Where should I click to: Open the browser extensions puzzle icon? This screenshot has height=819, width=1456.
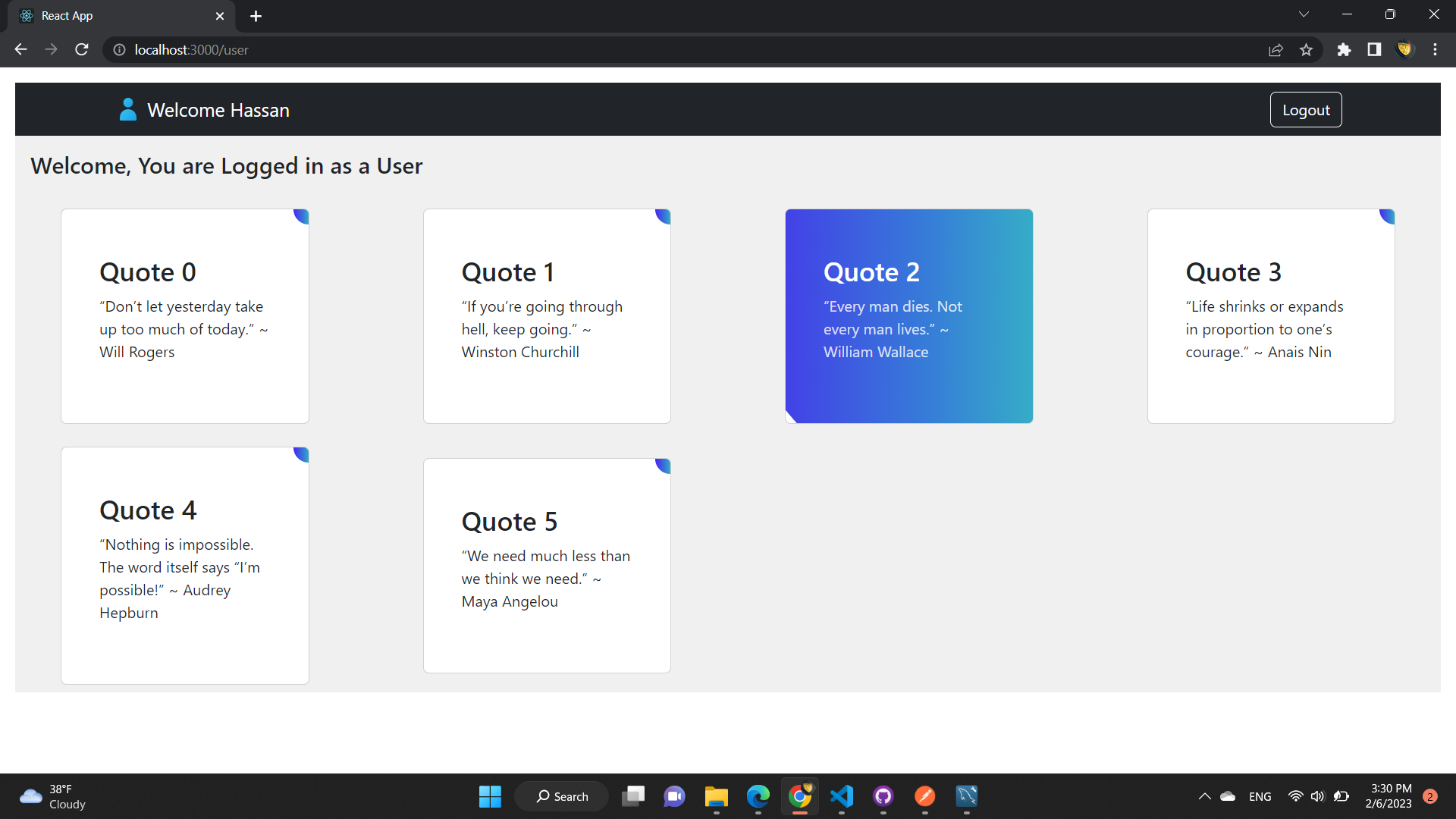click(x=1344, y=49)
